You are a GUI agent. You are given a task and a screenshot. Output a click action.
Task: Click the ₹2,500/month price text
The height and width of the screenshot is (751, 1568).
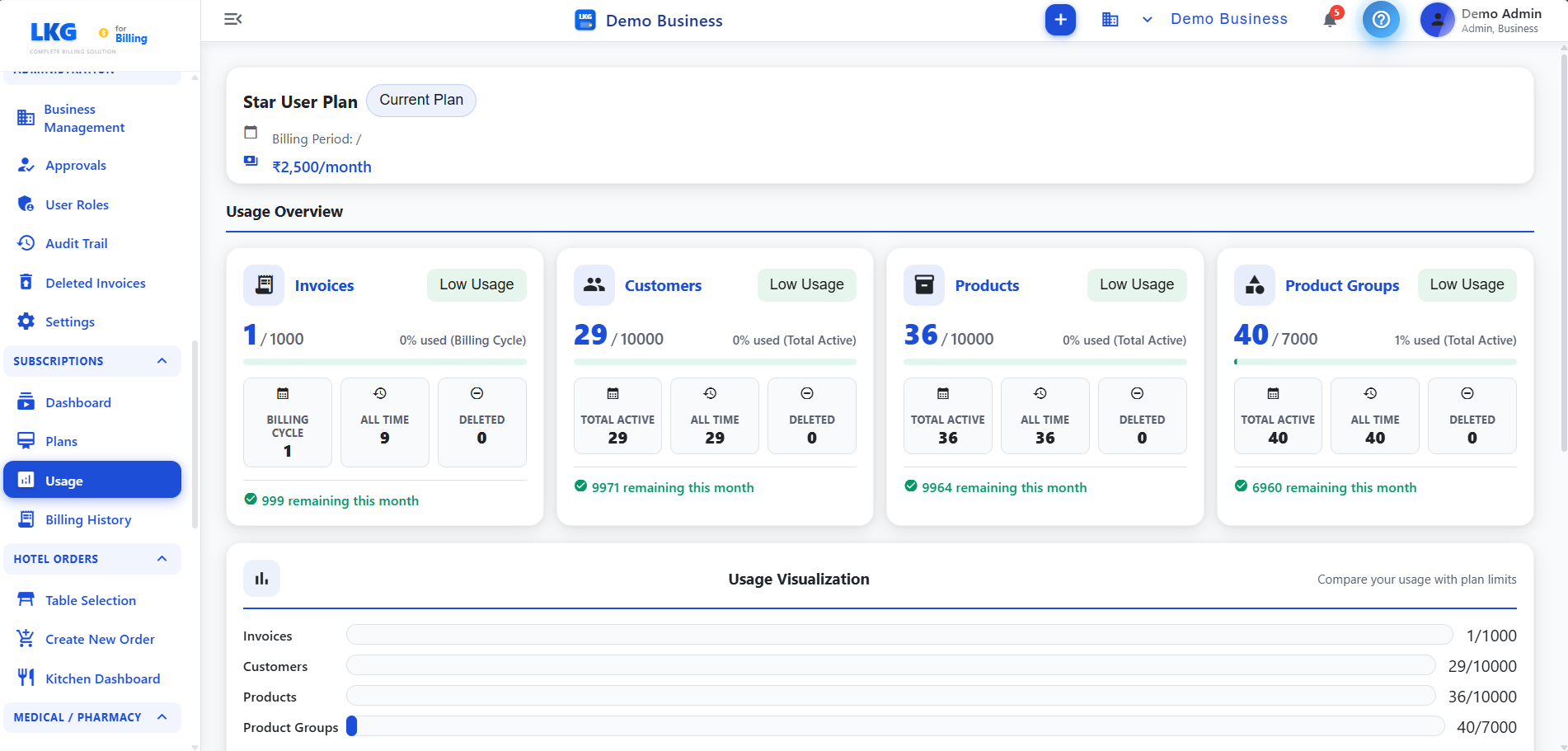322,167
